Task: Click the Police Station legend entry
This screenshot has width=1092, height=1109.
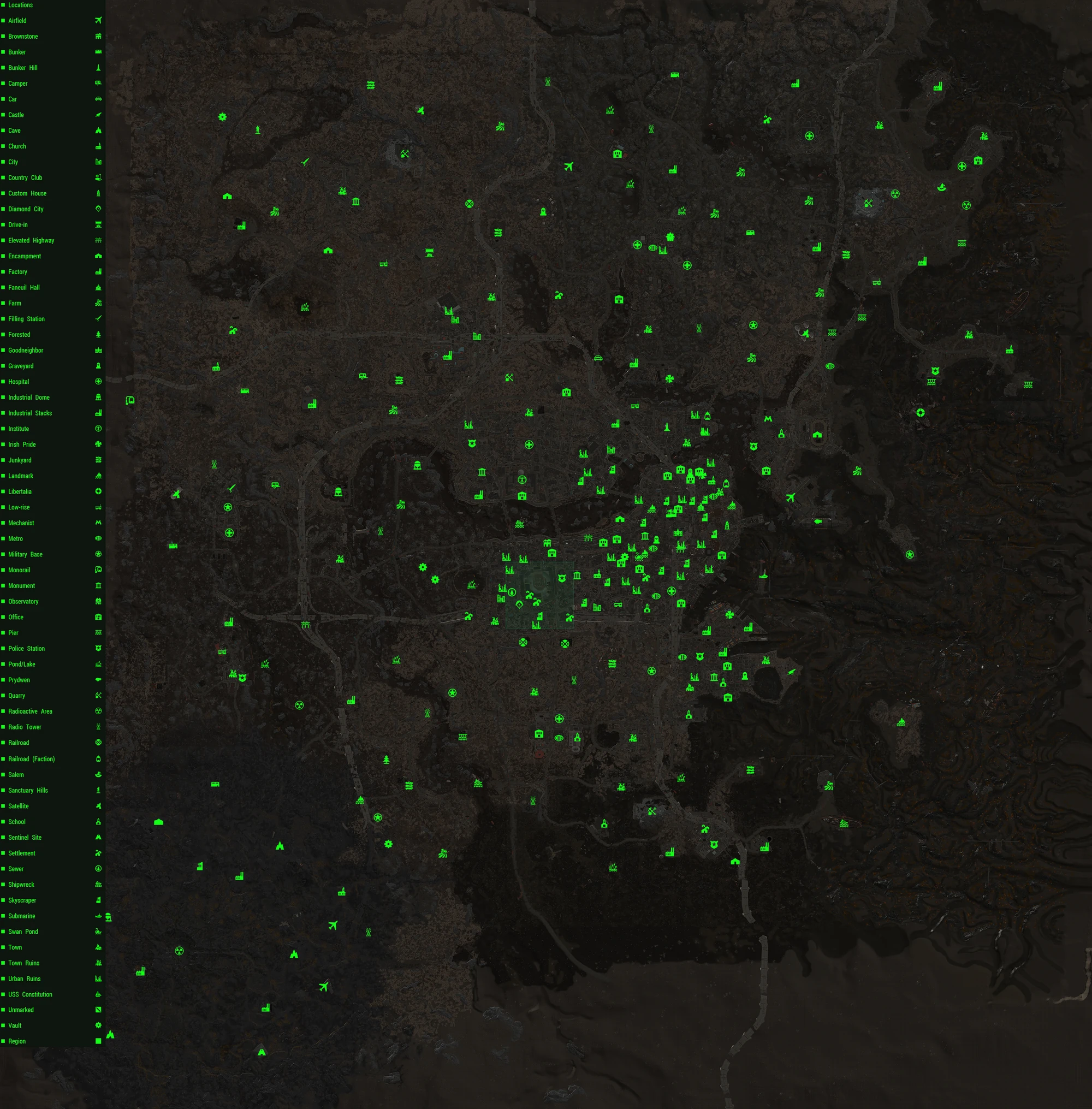Action: click(x=26, y=648)
